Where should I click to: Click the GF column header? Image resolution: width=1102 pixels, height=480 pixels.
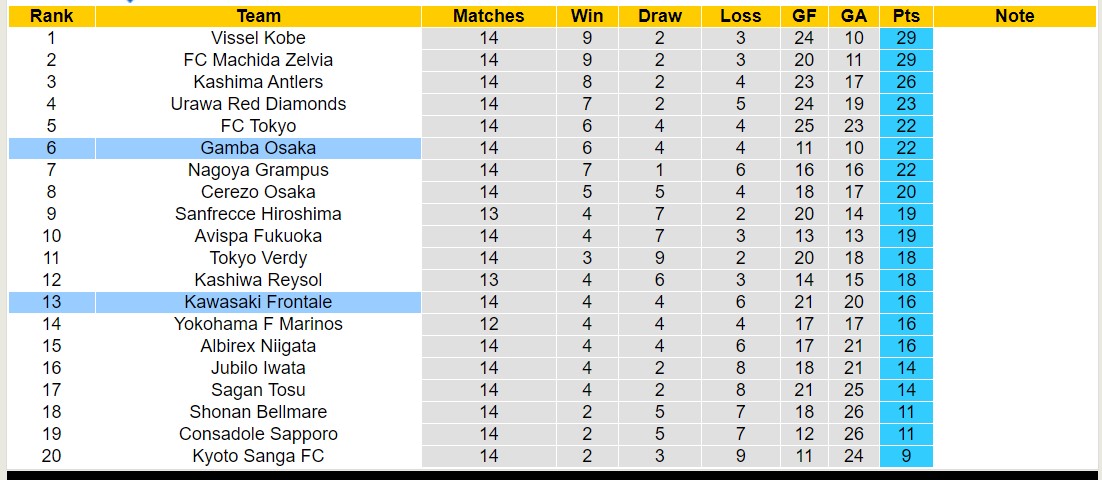[803, 16]
